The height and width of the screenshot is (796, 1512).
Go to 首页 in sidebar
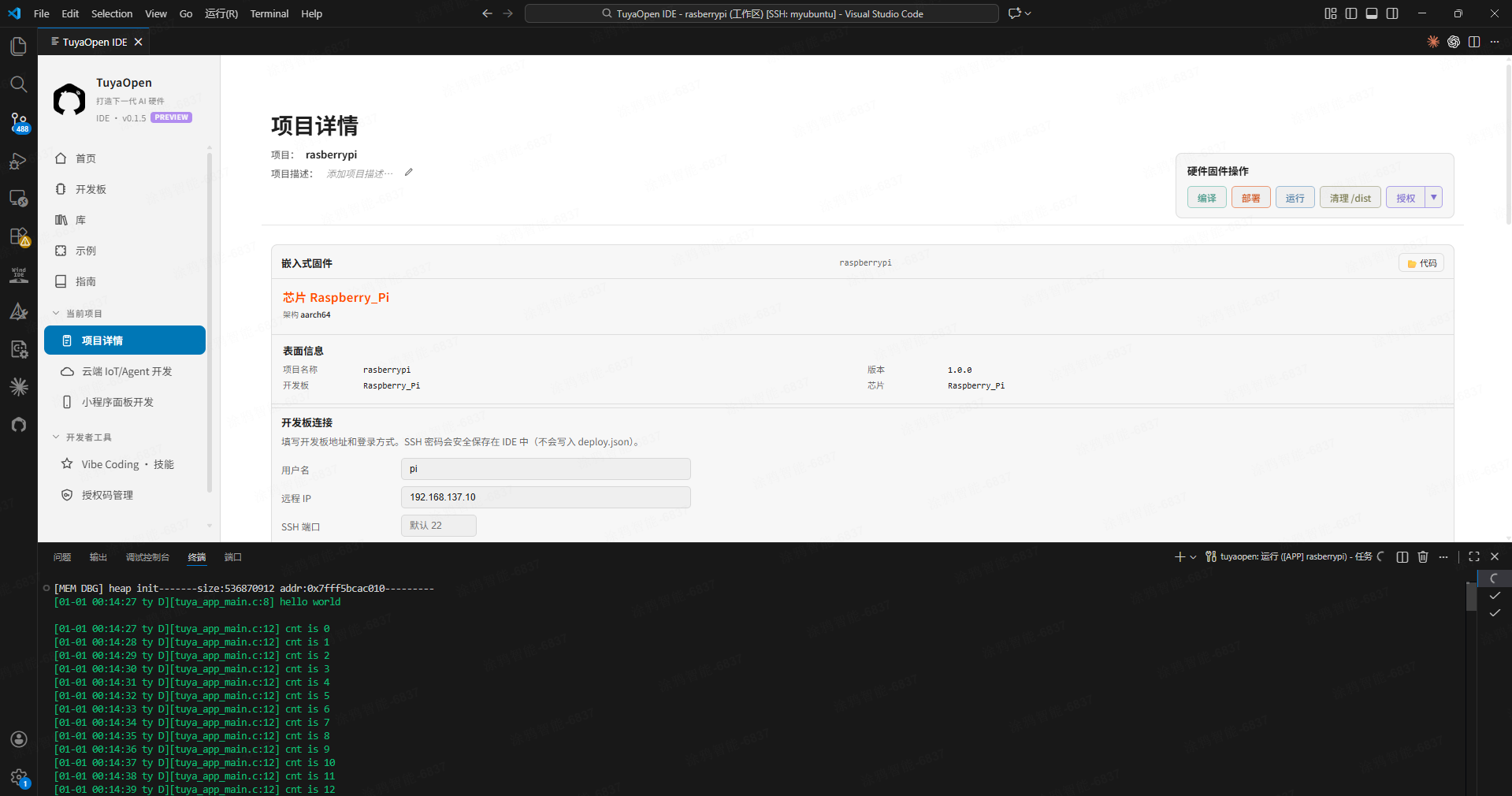(124, 158)
